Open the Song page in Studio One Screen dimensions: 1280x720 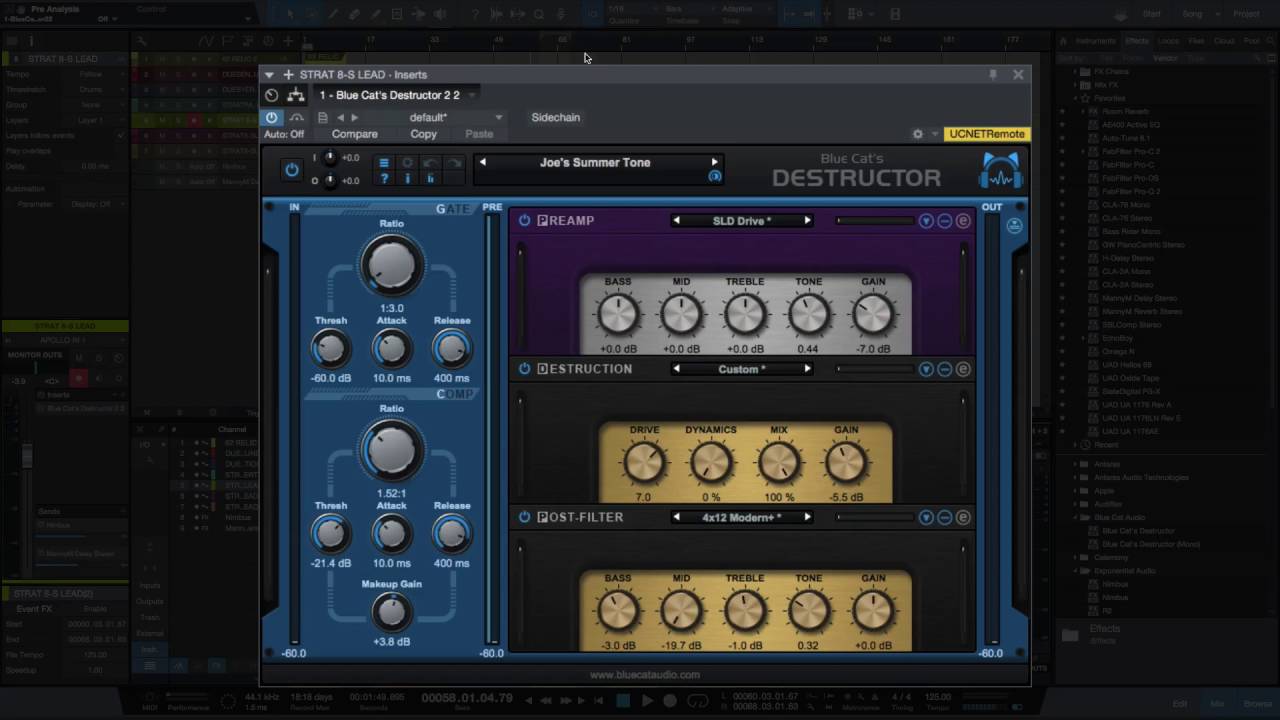pyautogui.click(x=1192, y=14)
